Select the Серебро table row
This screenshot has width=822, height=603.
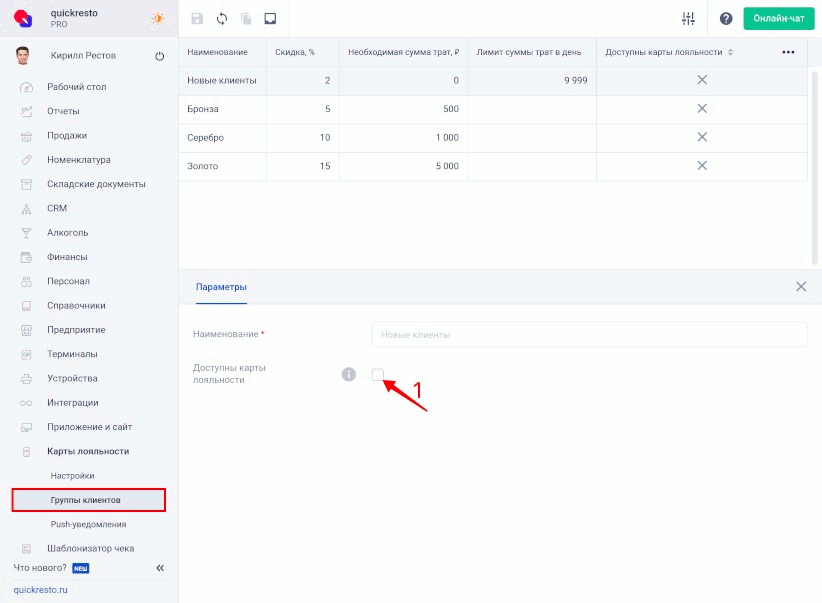click(x=493, y=138)
